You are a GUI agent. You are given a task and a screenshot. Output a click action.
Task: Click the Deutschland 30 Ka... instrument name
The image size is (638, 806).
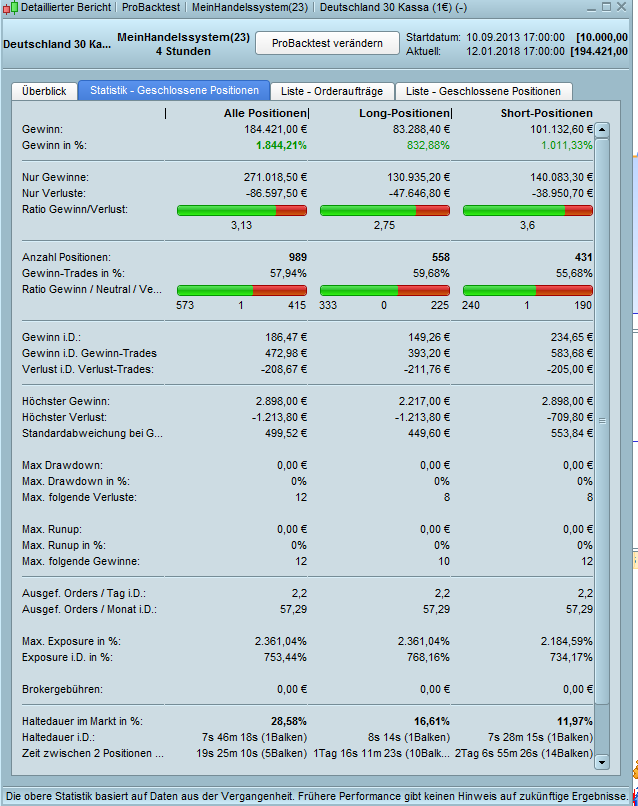pyautogui.click(x=57, y=44)
